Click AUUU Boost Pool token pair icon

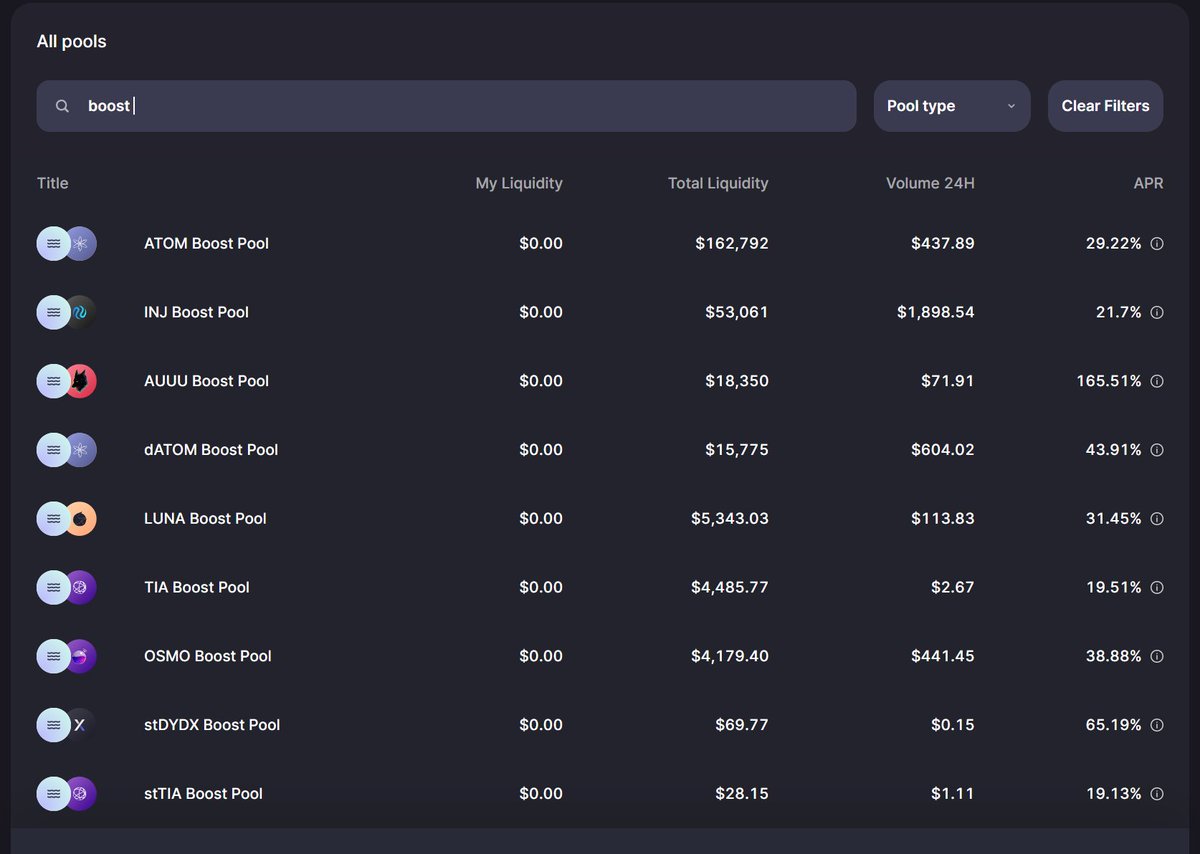[x=67, y=381]
